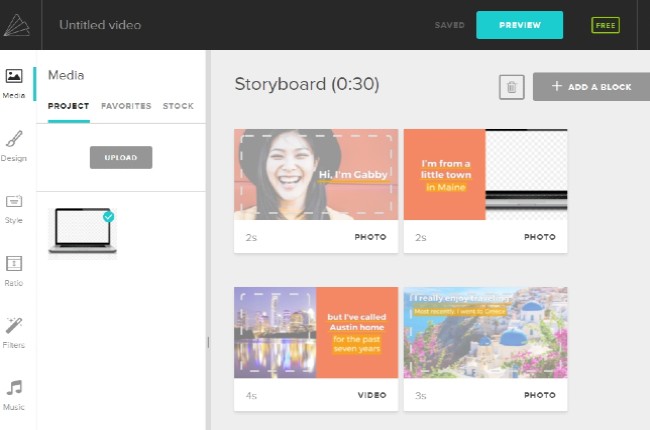Select the Hi, I'm Gabby storyboard block

tap(315, 175)
